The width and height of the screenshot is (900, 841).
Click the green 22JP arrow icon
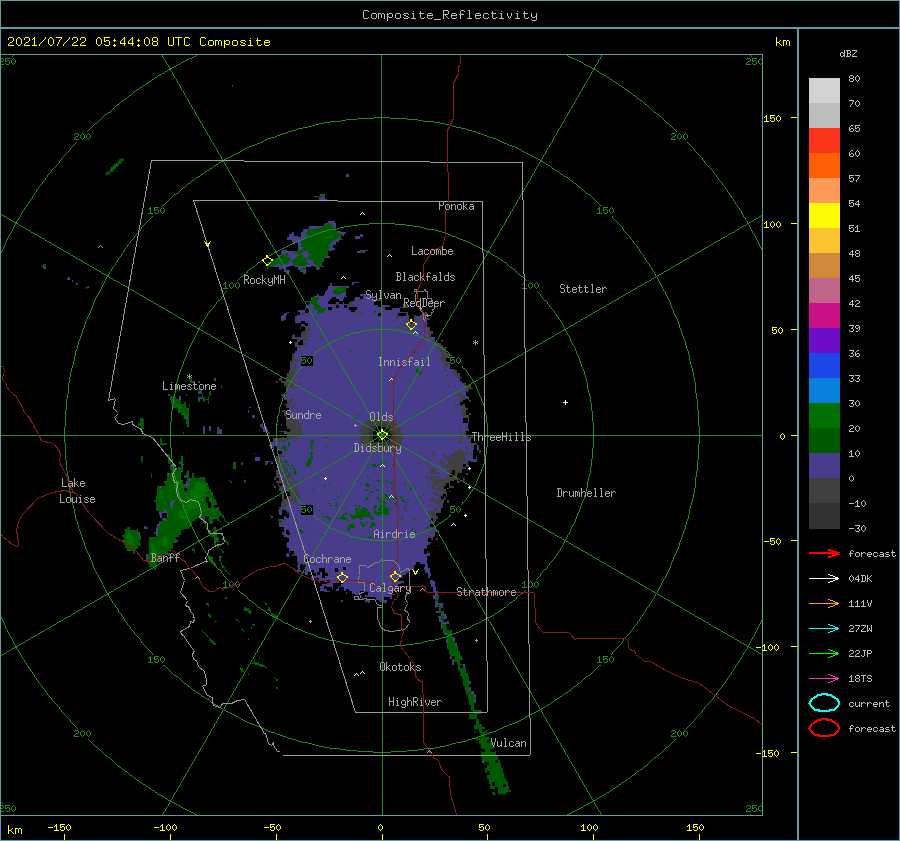824,653
